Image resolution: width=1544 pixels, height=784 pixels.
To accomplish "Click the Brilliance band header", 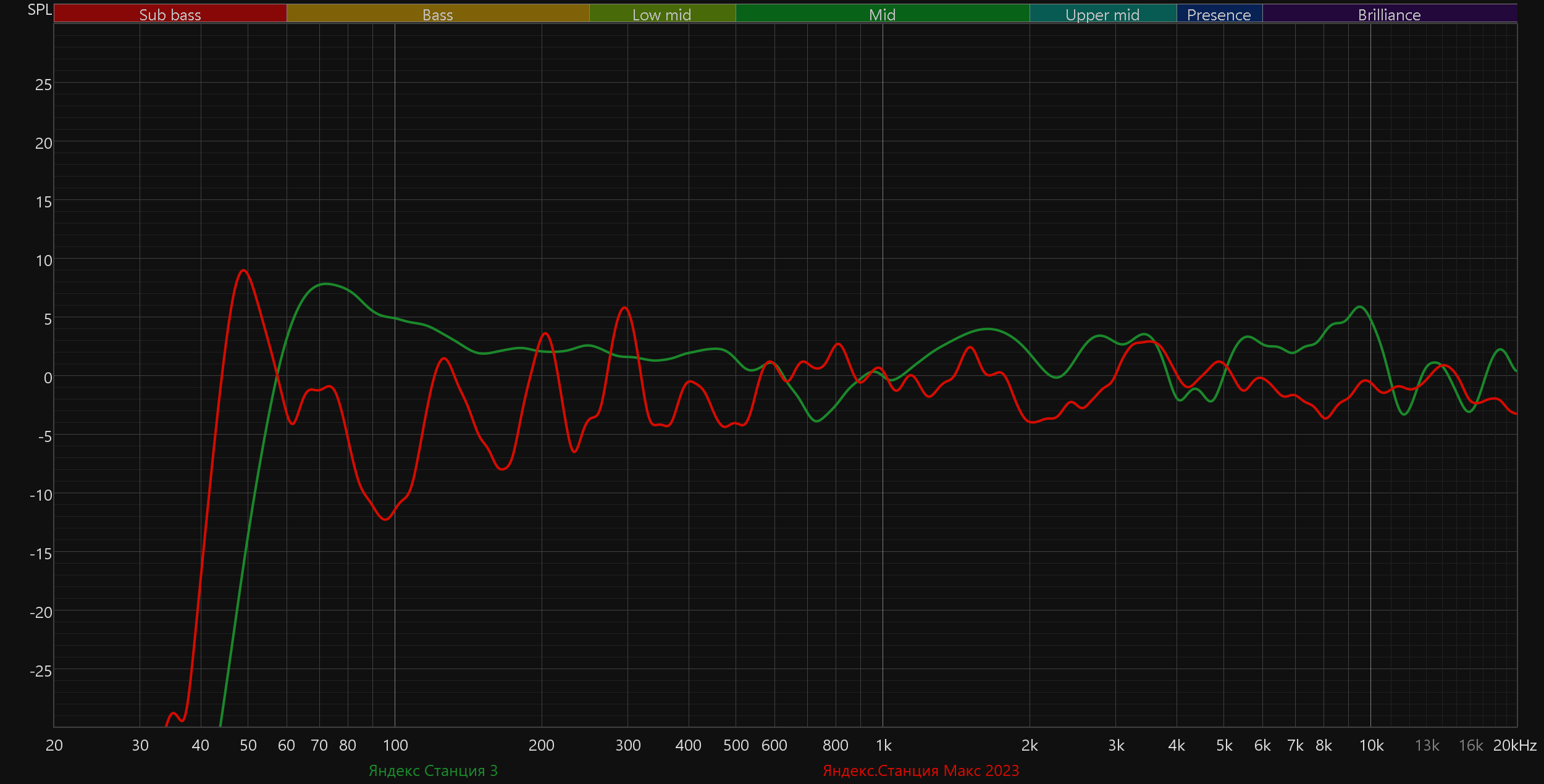I will pyautogui.click(x=1389, y=14).
